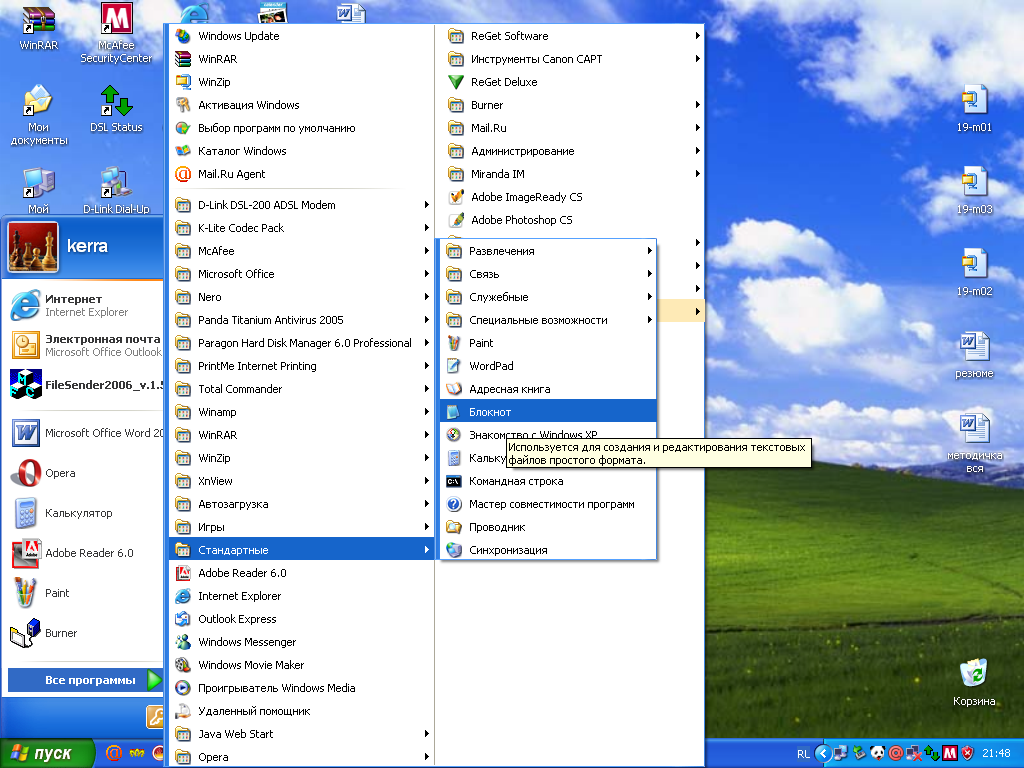This screenshot has height=768, width=1024.
Task: Expand the Служебные submenu
Action: click(548, 296)
